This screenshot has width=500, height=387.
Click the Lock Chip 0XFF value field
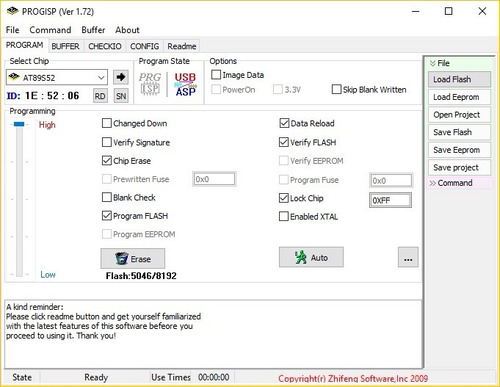[x=390, y=200]
